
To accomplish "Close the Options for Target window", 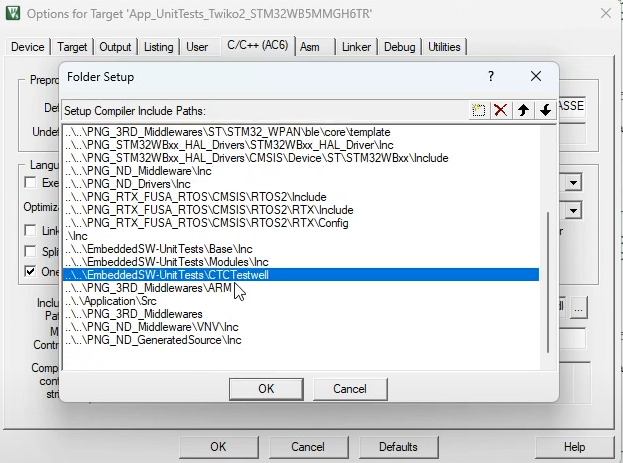I will click(606, 14).
